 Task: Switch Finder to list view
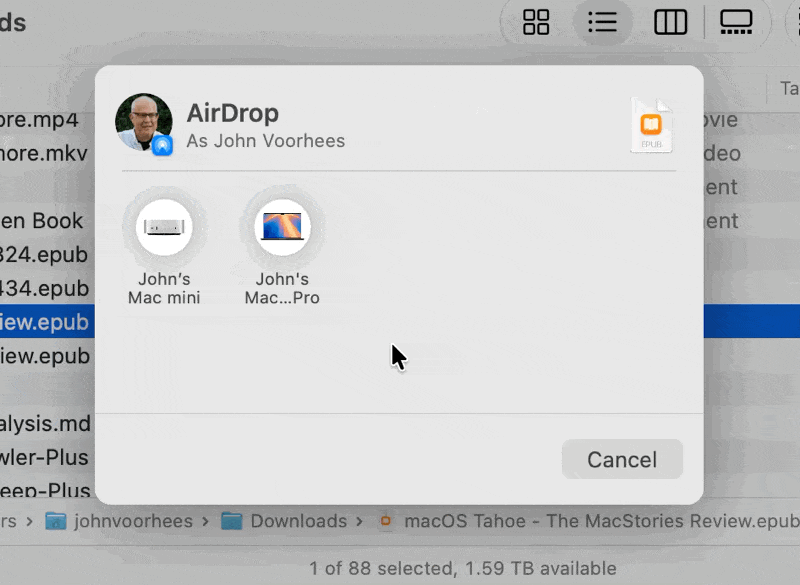[603, 22]
